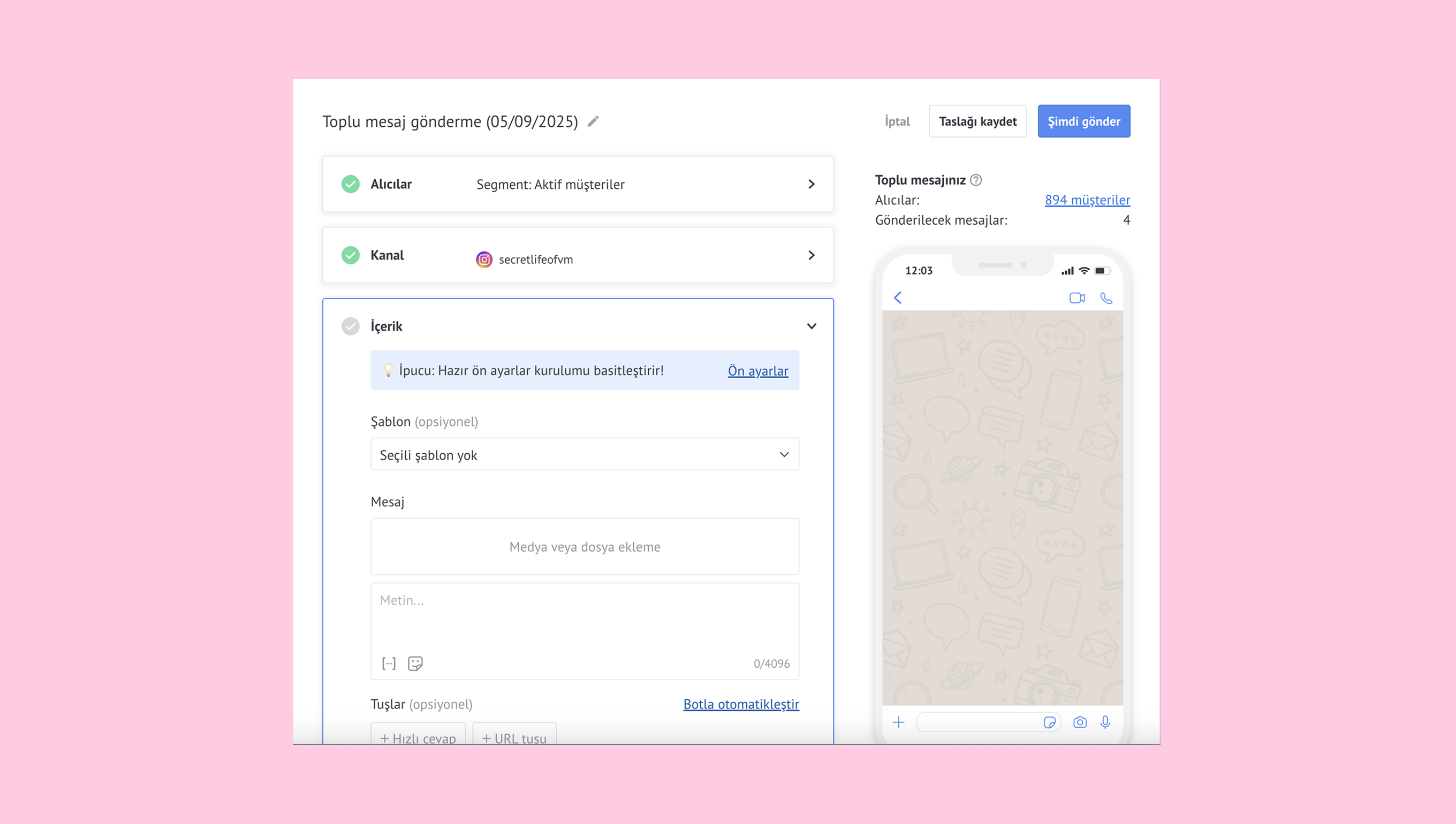Click grey checkmark next to İçerik
The image size is (1456, 824).
pyautogui.click(x=351, y=326)
